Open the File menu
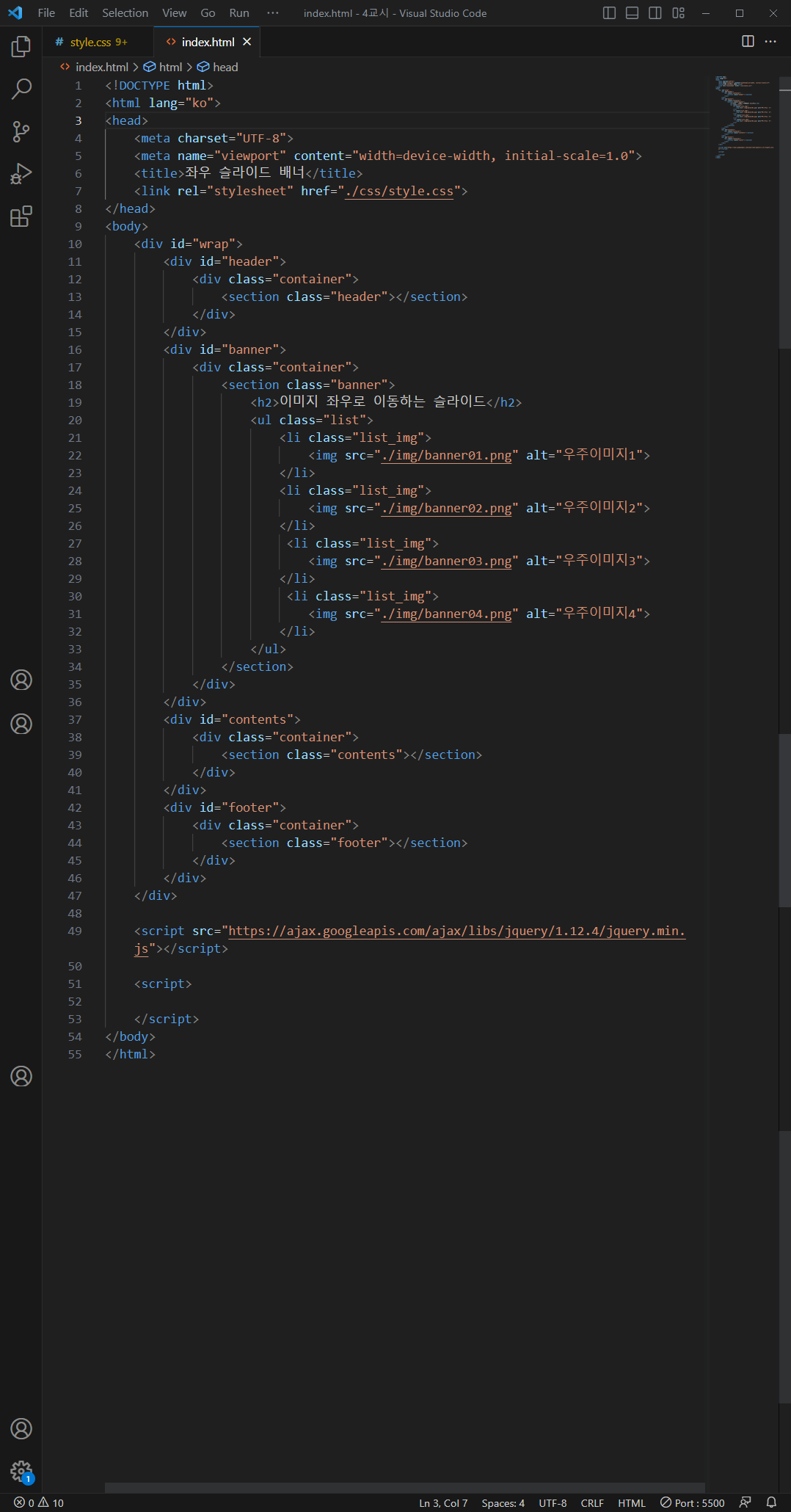The width and height of the screenshot is (791, 1512). [46, 13]
